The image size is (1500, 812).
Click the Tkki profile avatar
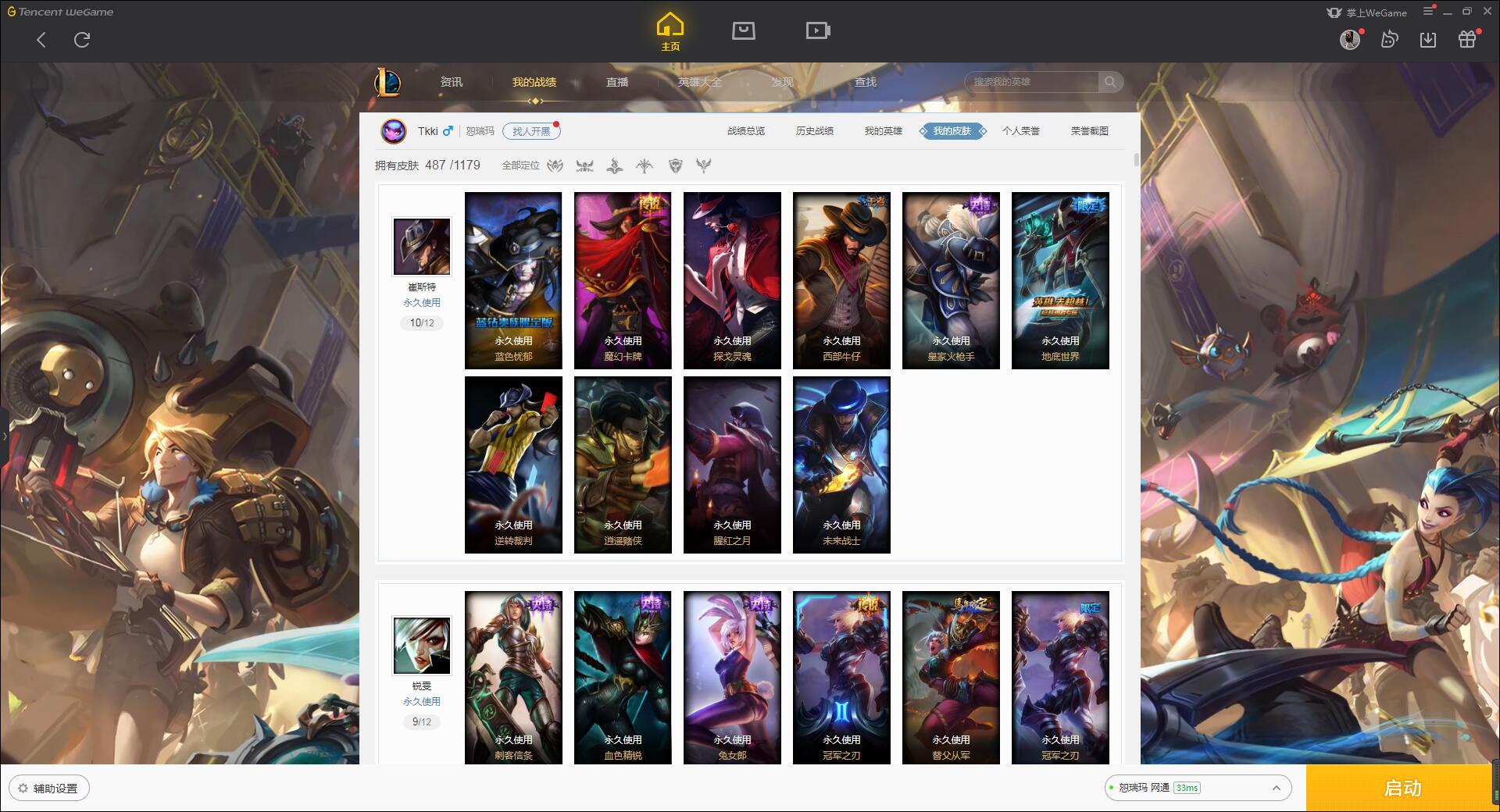pyautogui.click(x=394, y=131)
